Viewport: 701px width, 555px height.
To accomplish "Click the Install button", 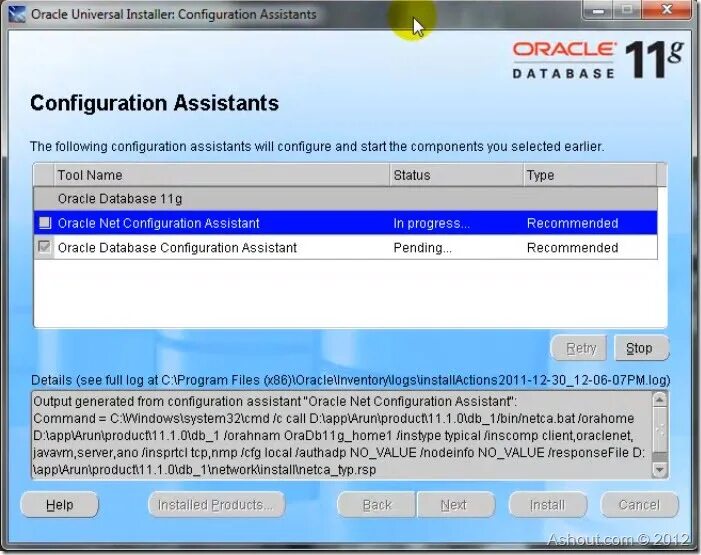I will [548, 505].
